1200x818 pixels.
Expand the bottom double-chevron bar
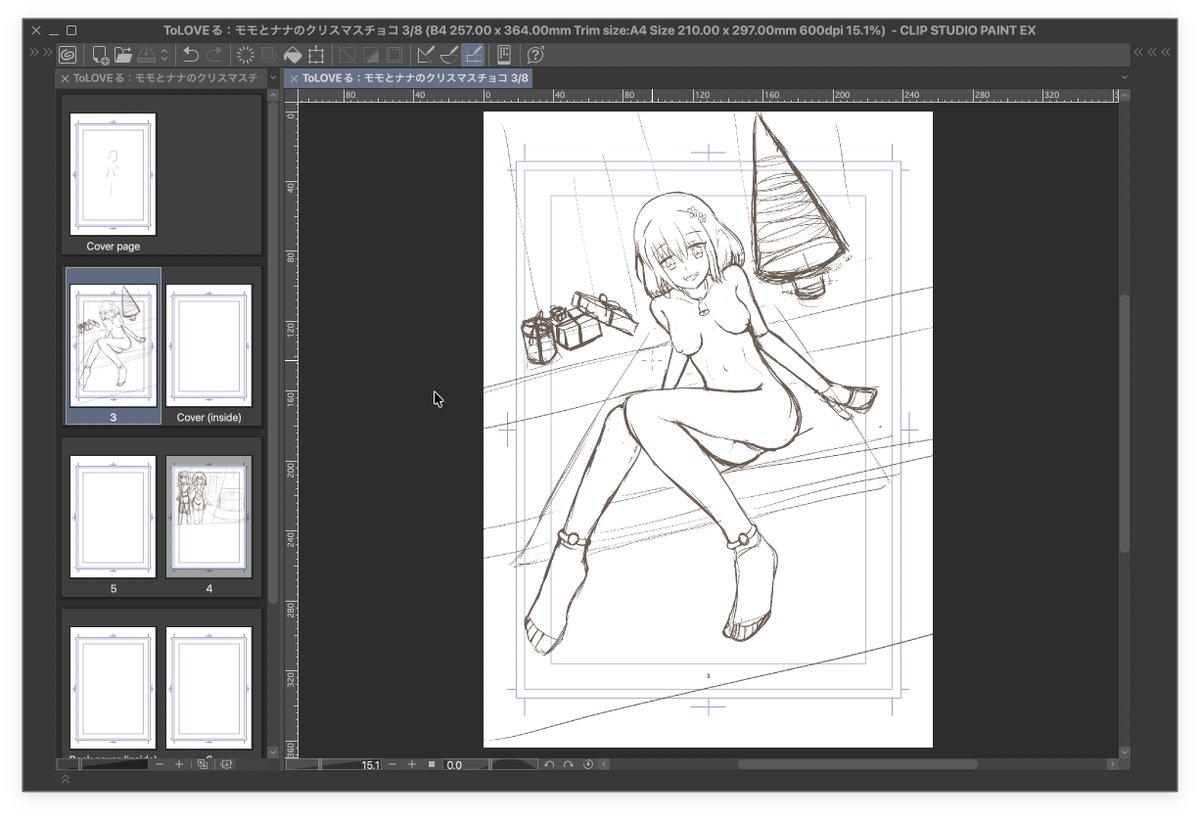[66, 780]
